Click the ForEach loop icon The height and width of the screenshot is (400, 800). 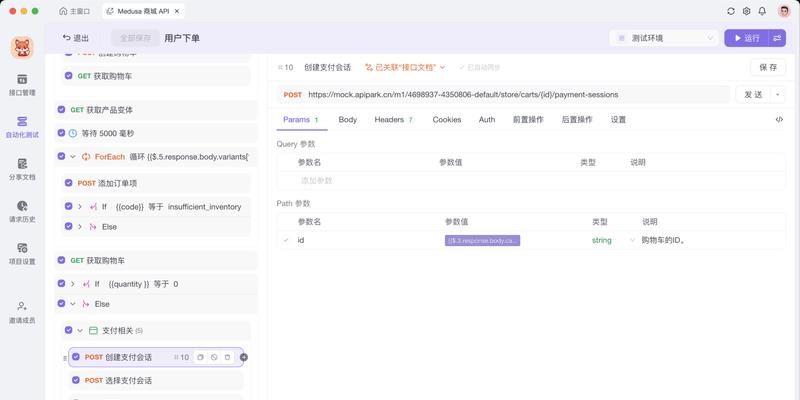click(x=86, y=157)
